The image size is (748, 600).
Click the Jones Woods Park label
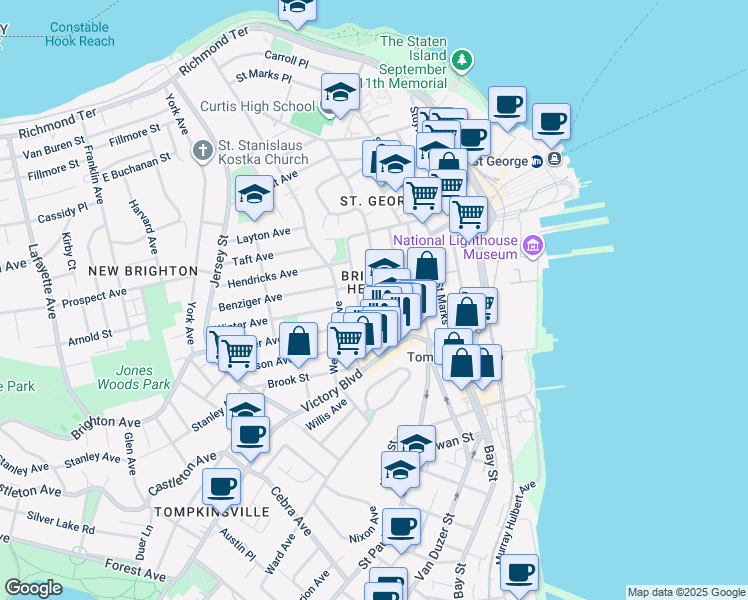pyautogui.click(x=134, y=377)
